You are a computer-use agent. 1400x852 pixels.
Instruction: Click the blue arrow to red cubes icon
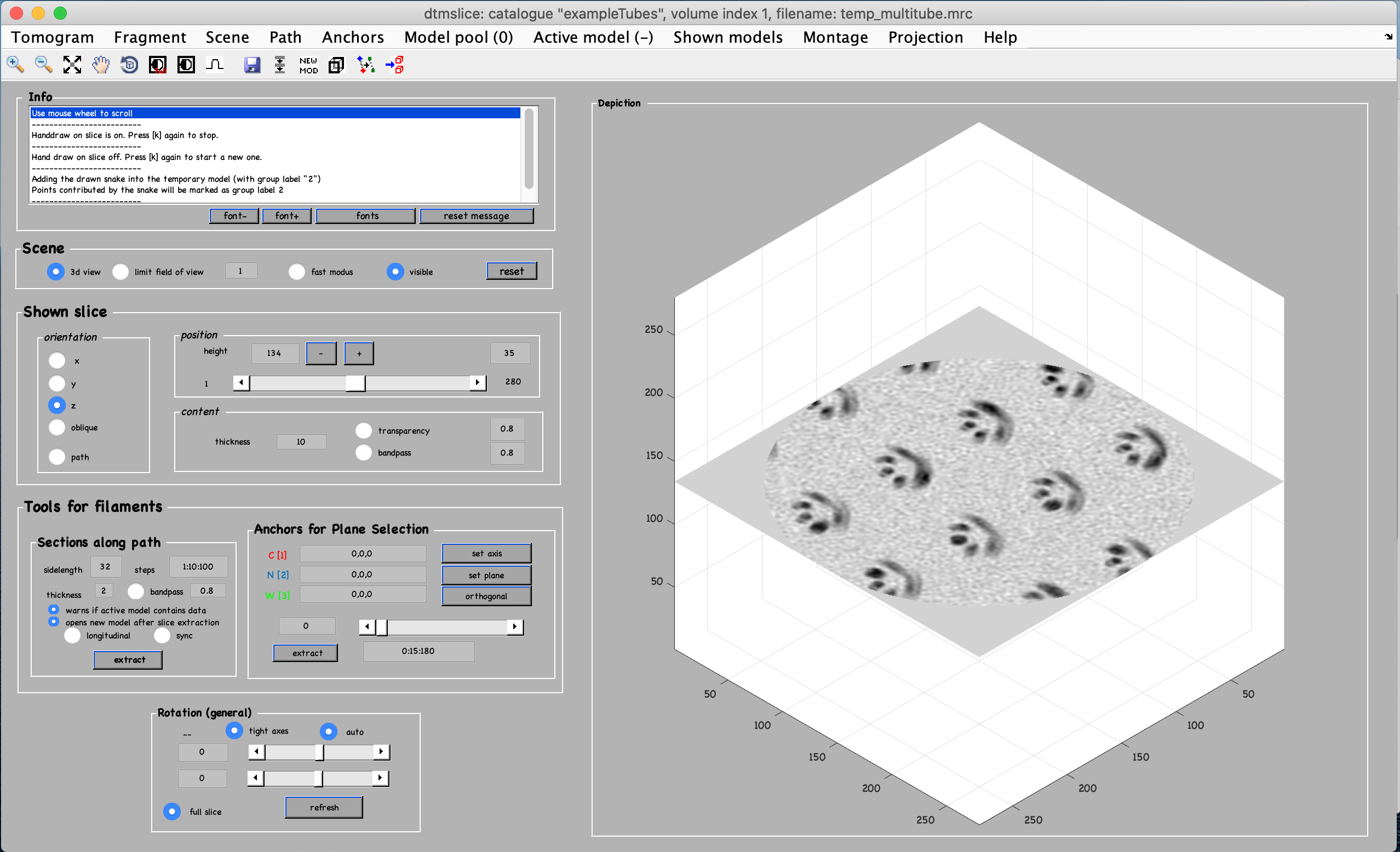[394, 65]
